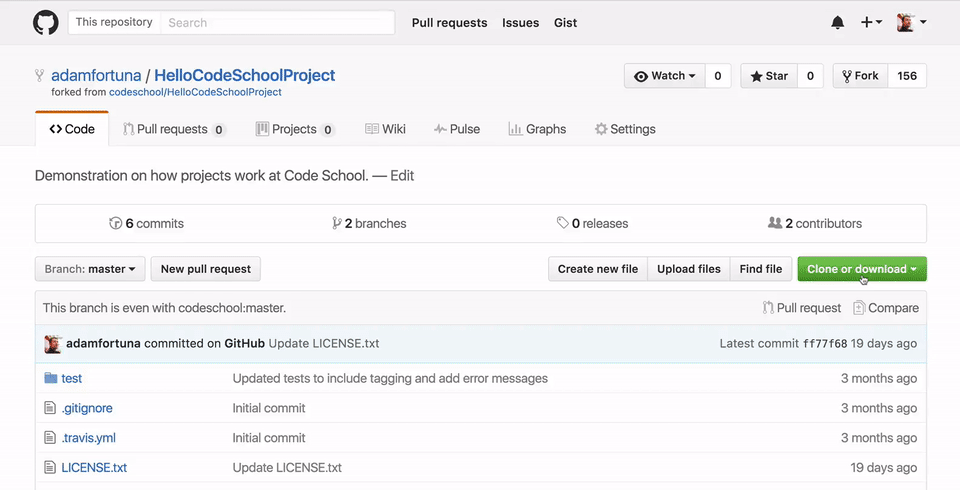
Task: Open Clone or download dropdown
Action: point(862,269)
